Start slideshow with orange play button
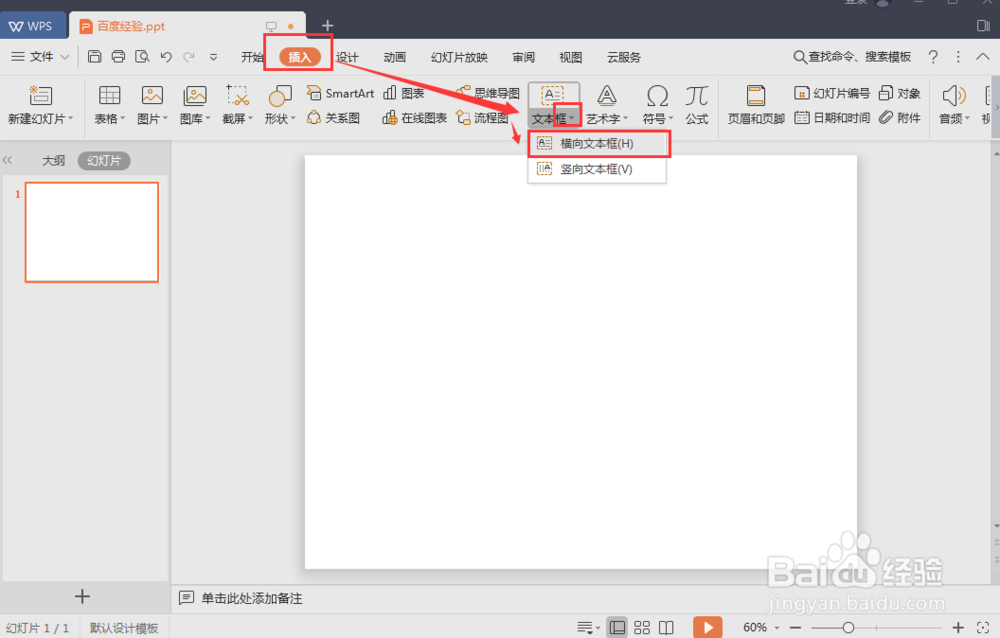 tap(707, 628)
